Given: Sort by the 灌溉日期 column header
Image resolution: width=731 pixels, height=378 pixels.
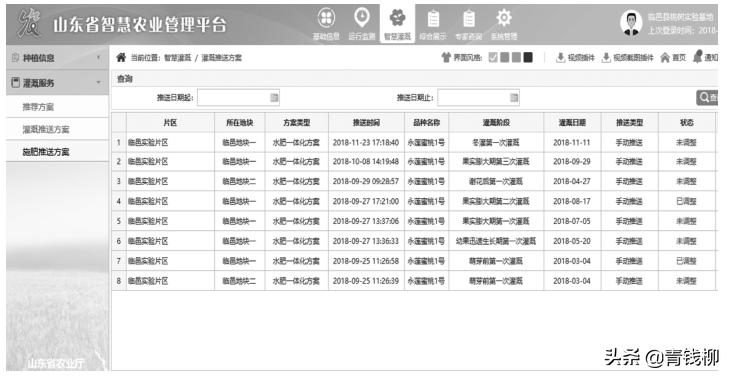Looking at the screenshot, I should [572, 123].
